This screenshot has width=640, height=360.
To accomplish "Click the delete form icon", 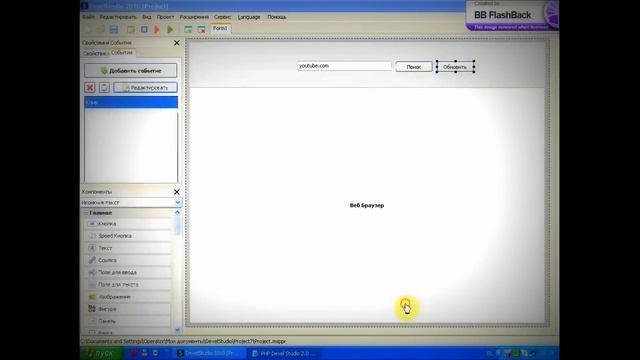I will (x=202, y=29).
